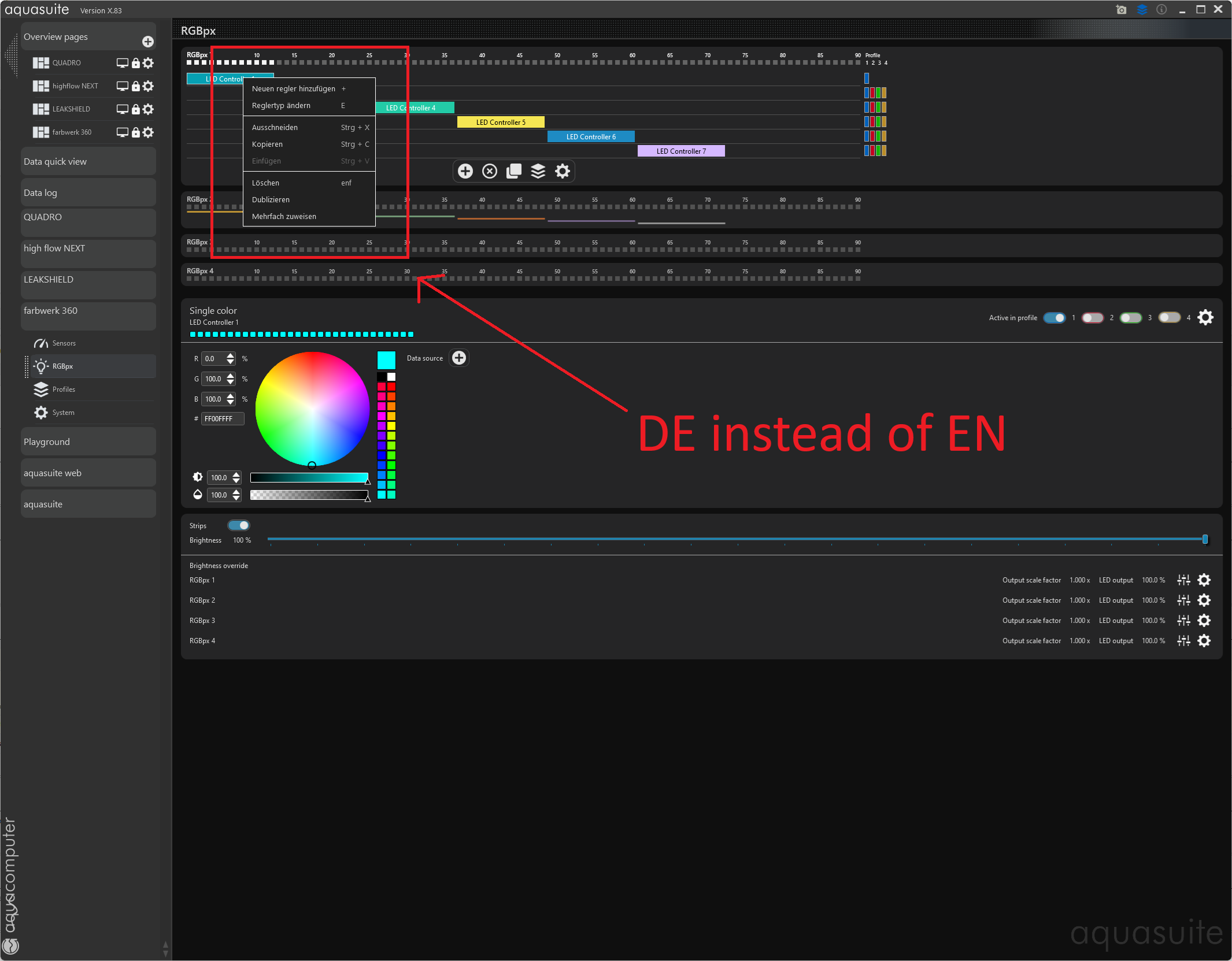Click the add controller plus icon in toolbar
Screen dimensions: 1232x961
tap(465, 171)
